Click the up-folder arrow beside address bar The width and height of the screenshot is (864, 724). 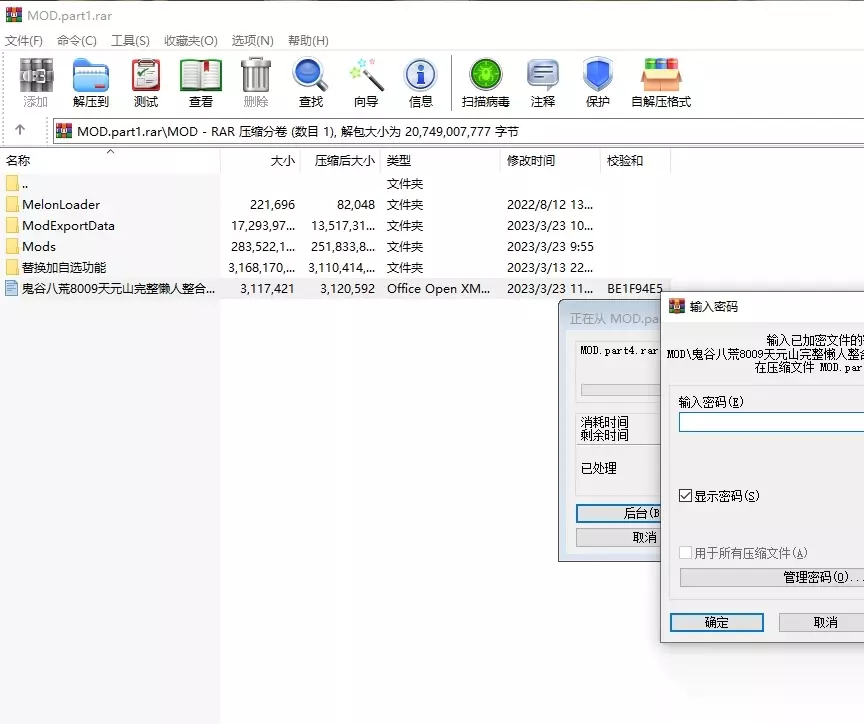click(x=20, y=130)
